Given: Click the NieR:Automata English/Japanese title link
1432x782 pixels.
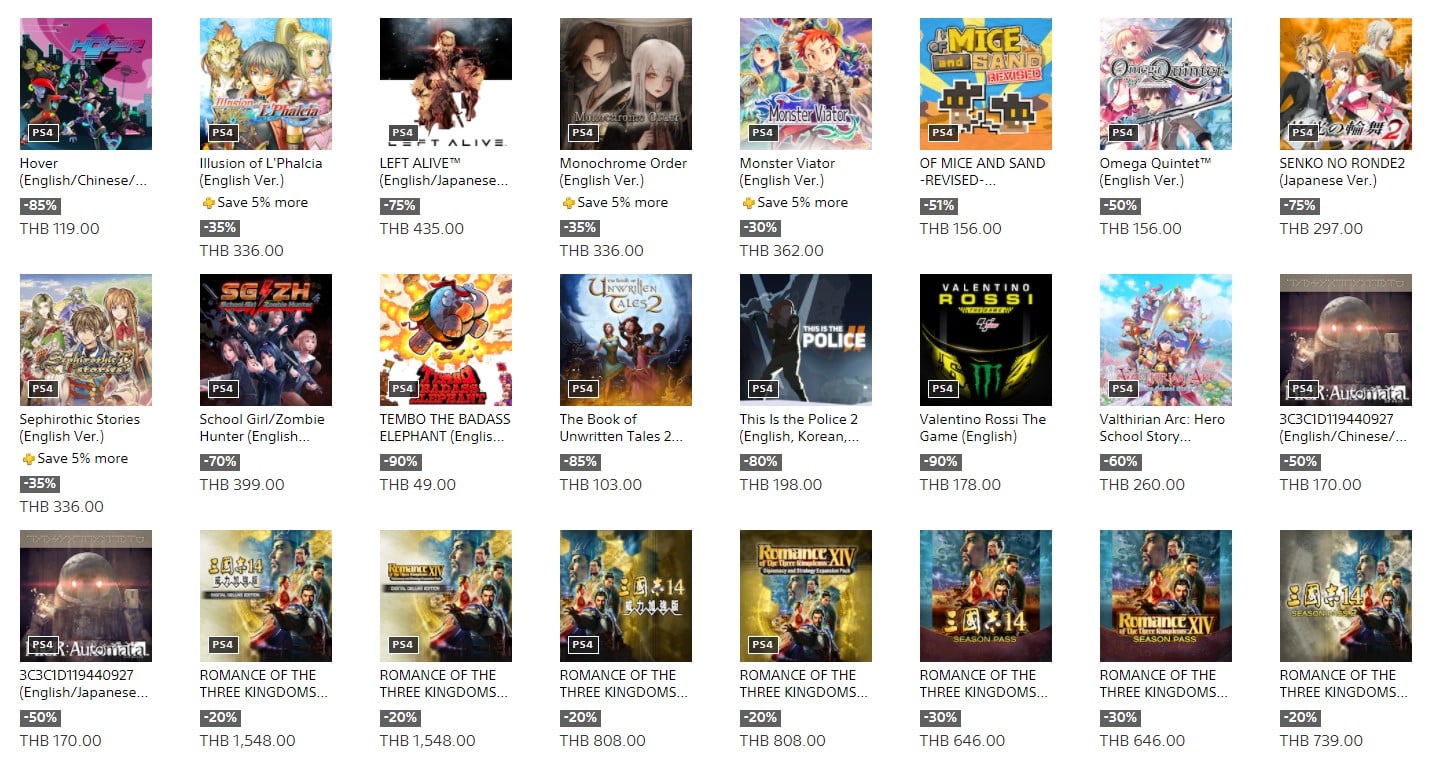Looking at the screenshot, I should pos(84,684).
